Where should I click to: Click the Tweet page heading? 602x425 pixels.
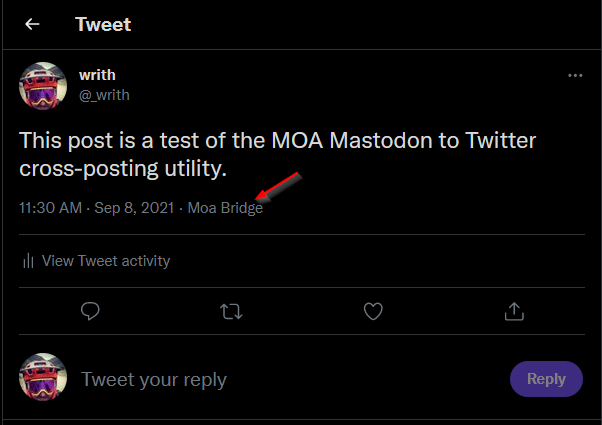[103, 24]
